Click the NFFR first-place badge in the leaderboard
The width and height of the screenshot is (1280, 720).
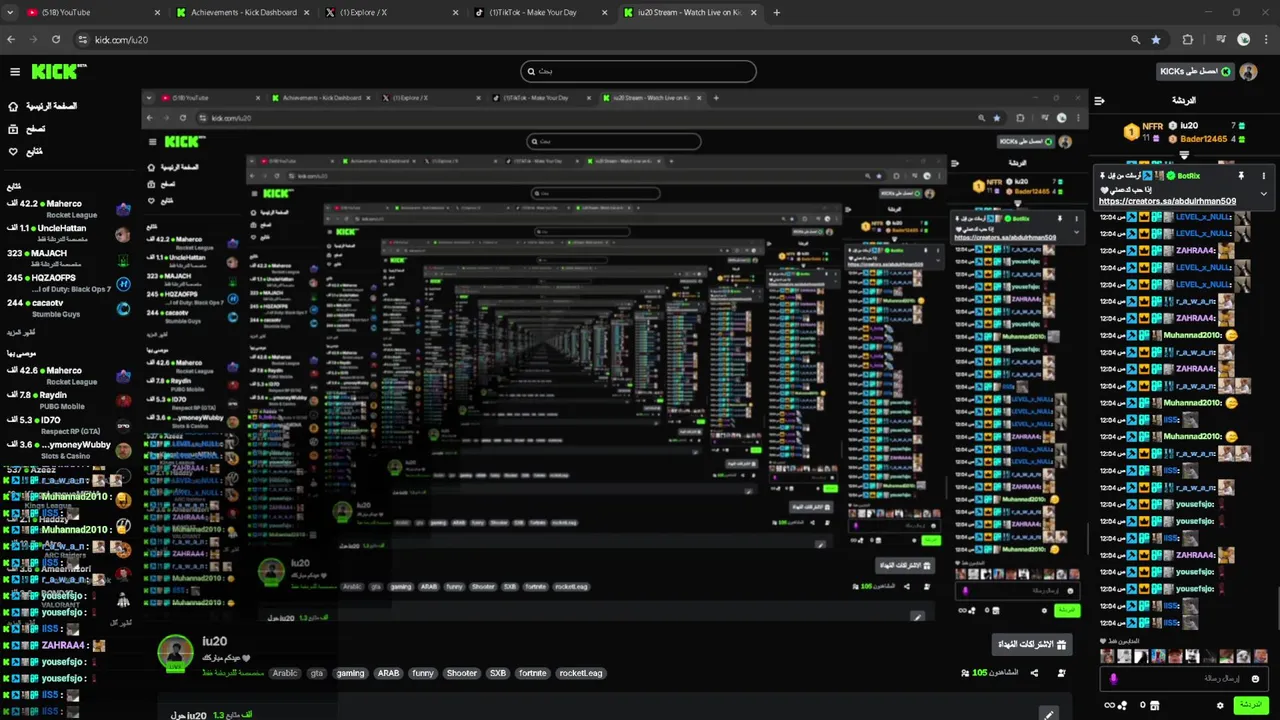pyautogui.click(x=1131, y=132)
